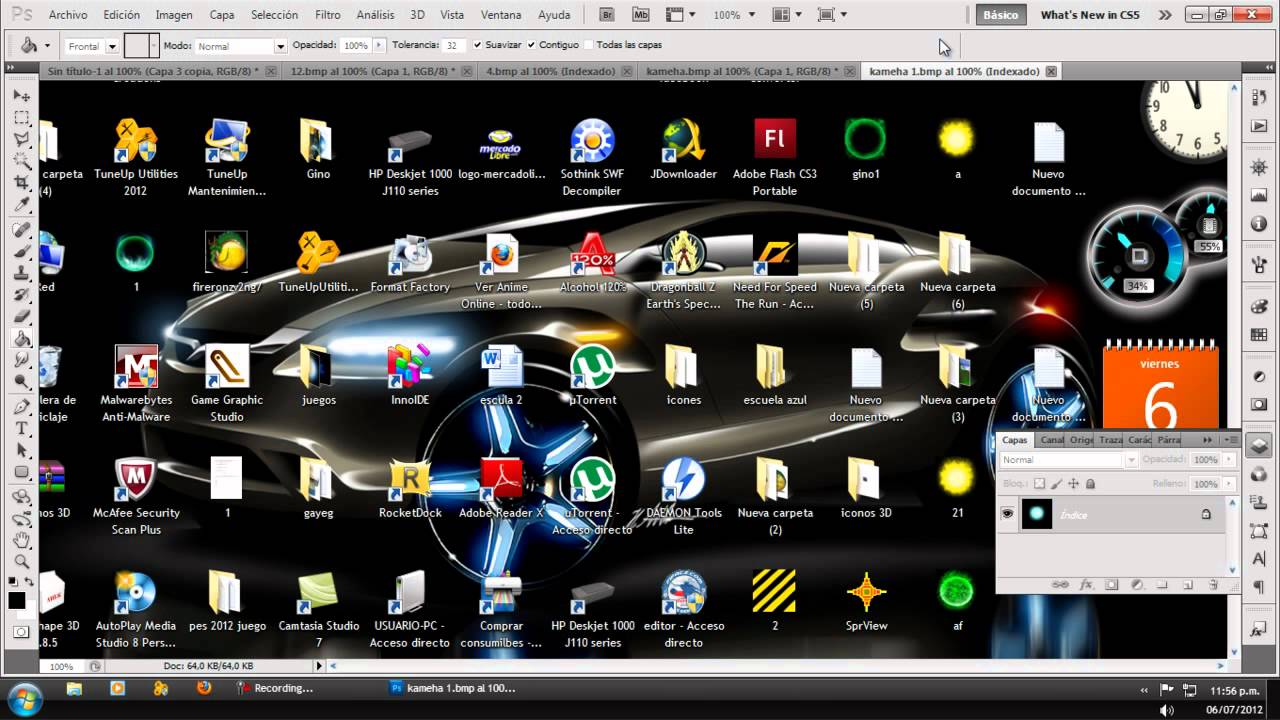Select the Eyedropper tool
The image size is (1280, 720).
[21, 205]
